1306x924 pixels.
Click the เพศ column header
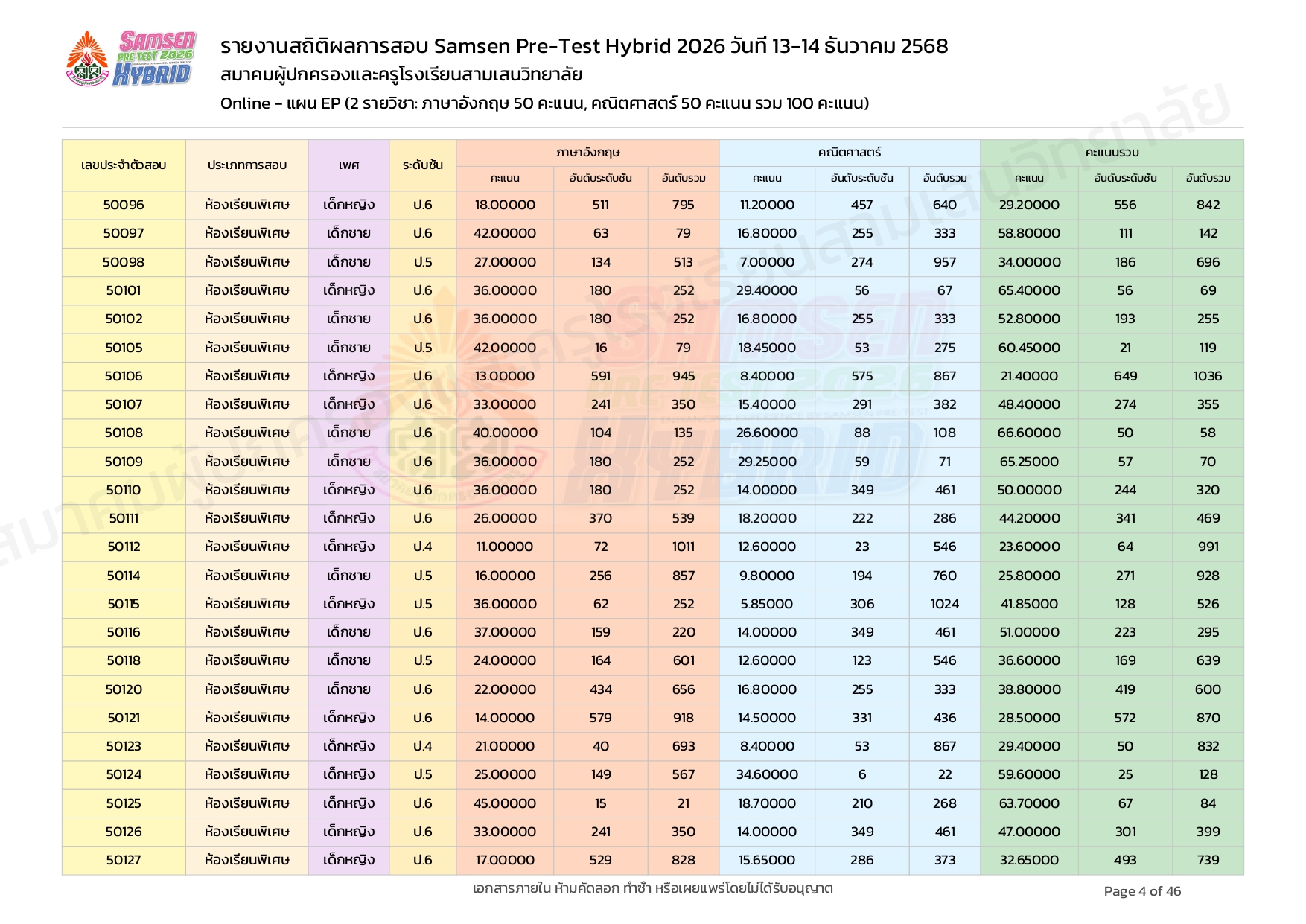(x=348, y=165)
